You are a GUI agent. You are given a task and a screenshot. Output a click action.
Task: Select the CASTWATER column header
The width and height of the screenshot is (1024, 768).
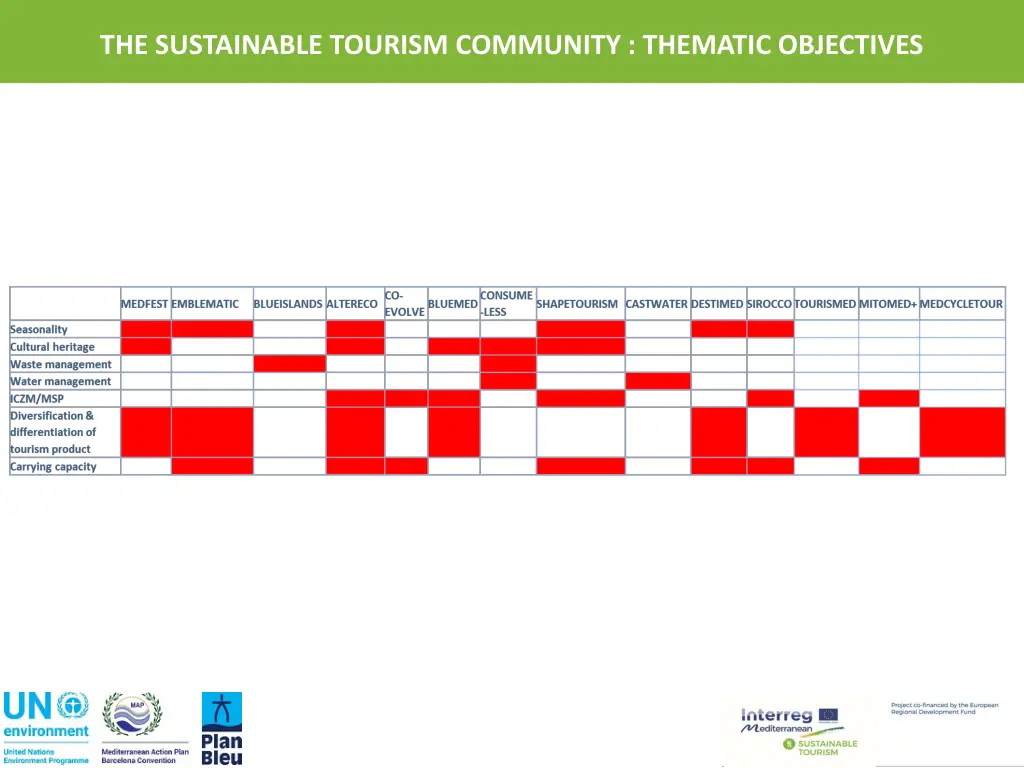[656, 304]
